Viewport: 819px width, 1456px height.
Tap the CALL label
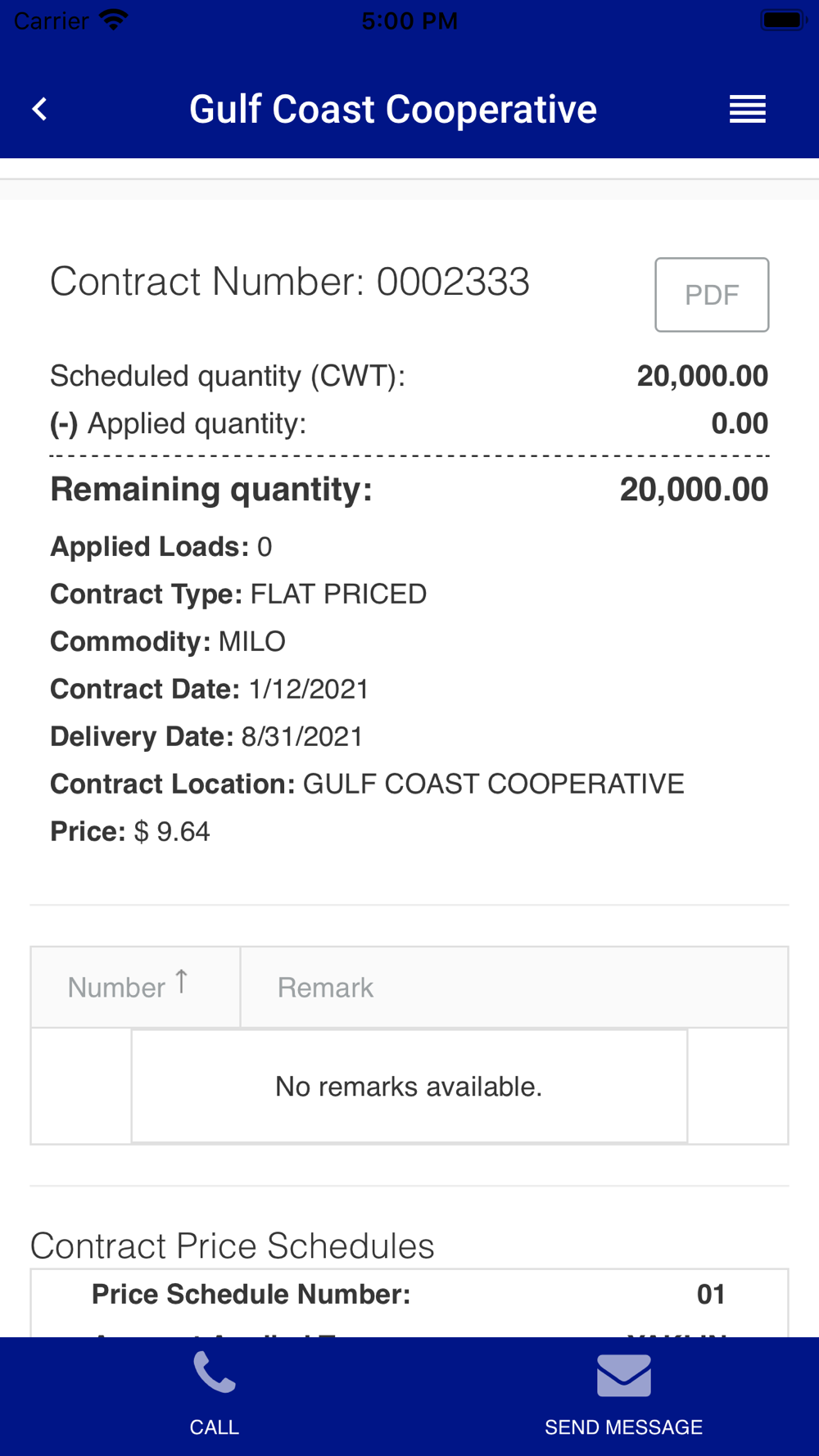215,1427
